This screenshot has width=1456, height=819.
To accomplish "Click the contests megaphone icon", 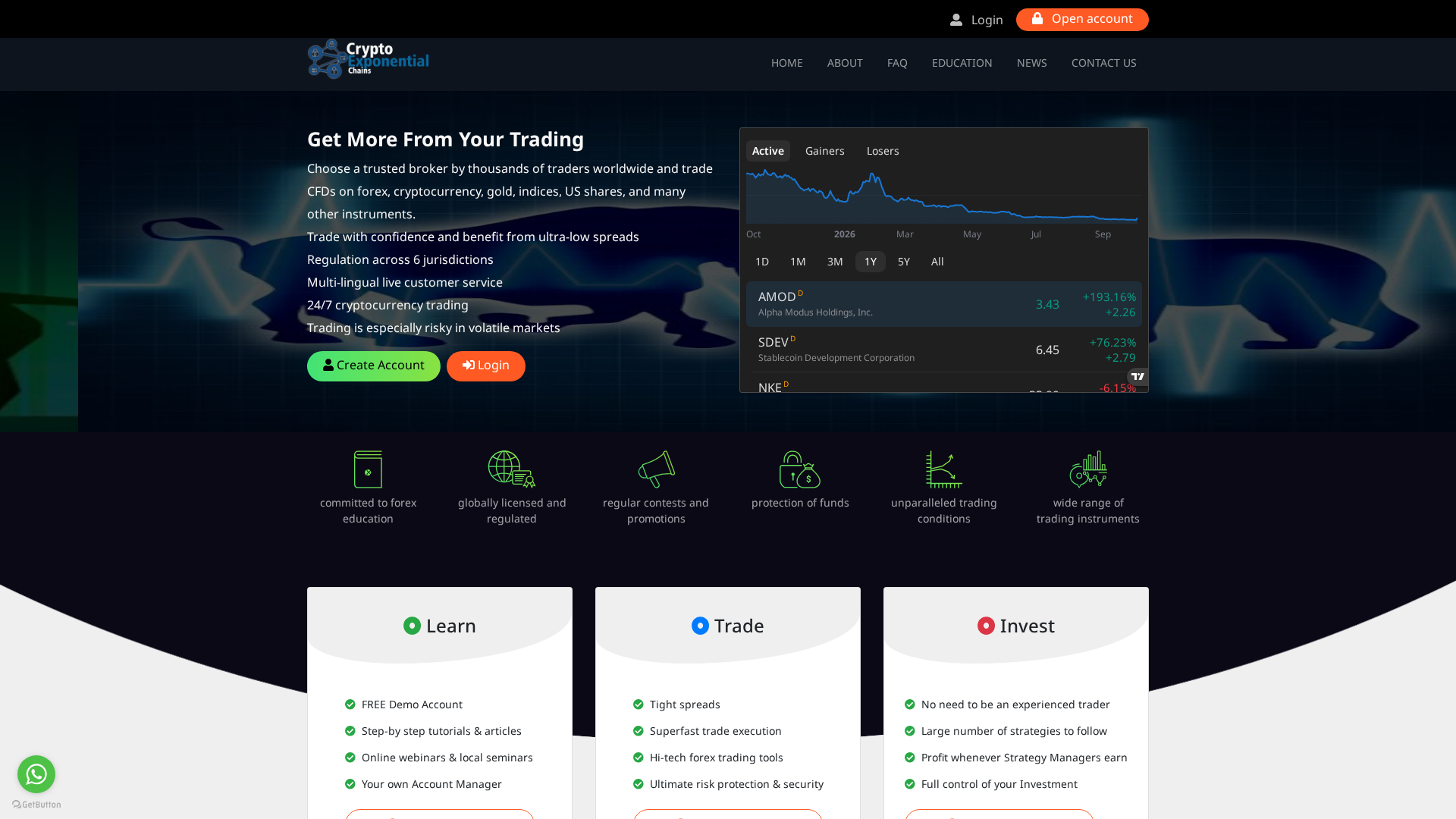I will click(656, 469).
